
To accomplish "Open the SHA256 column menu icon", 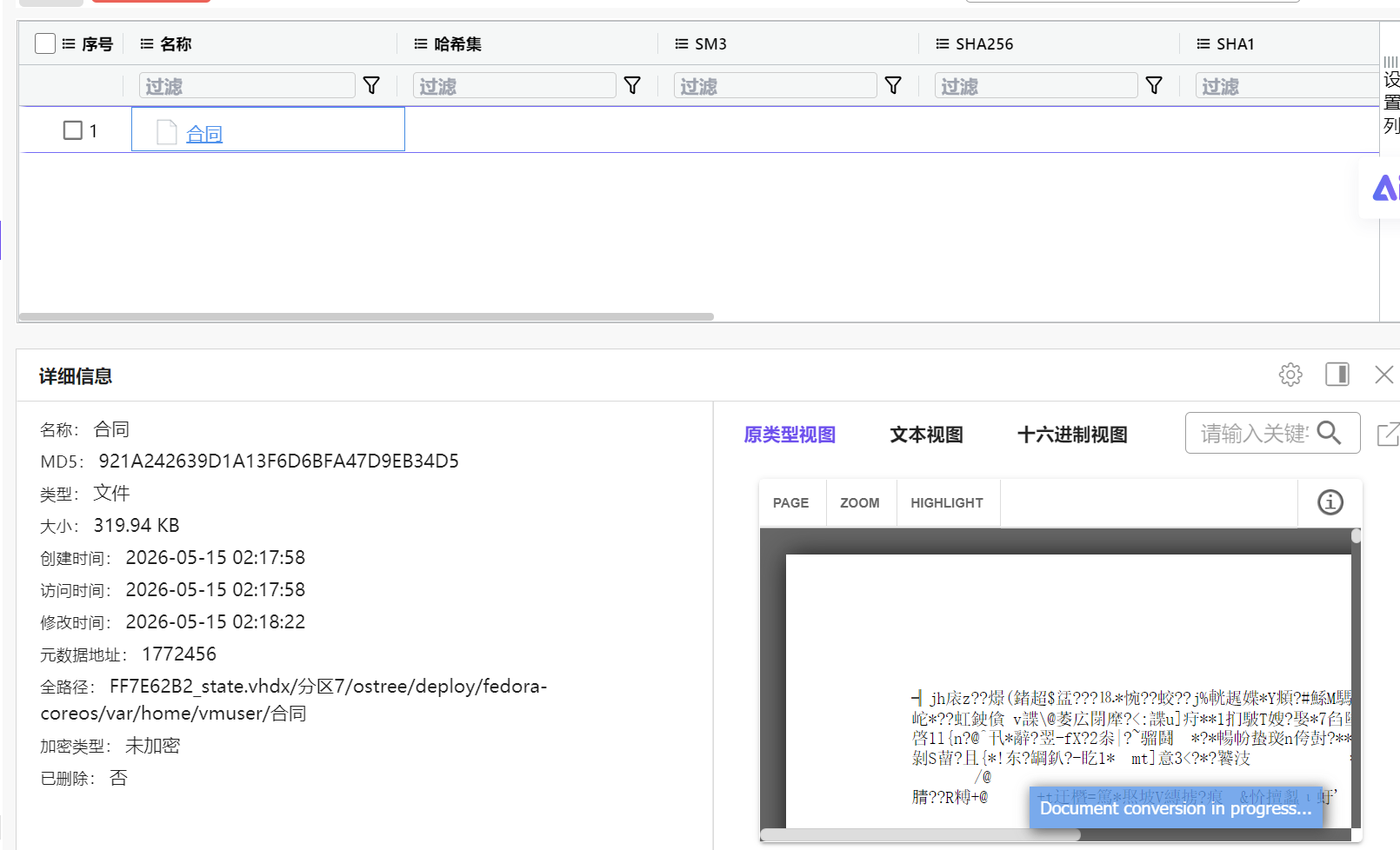I will click(x=943, y=43).
